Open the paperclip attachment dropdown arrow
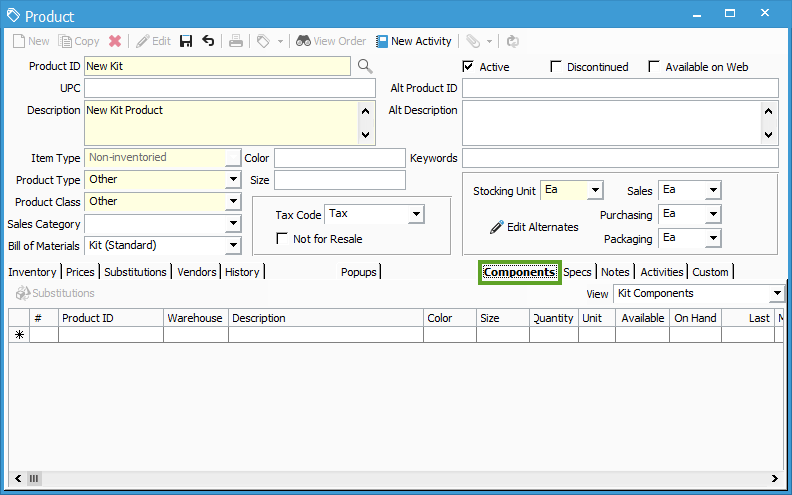 [x=489, y=42]
